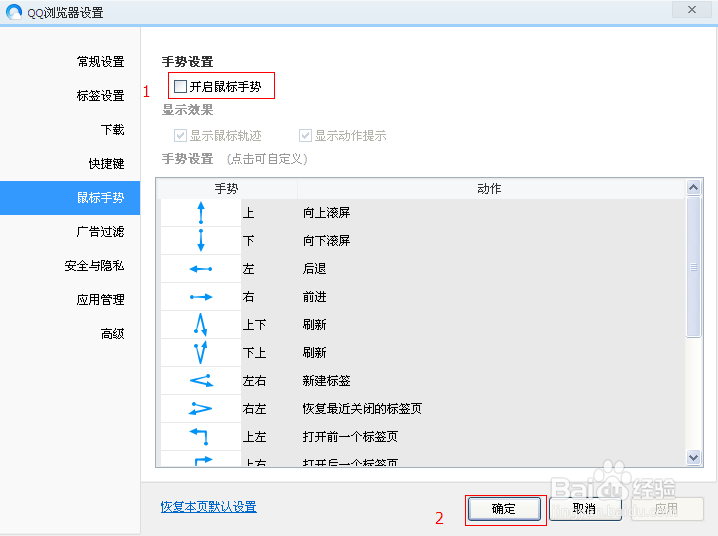Enable the 开启鼠标手势 checkbox
718x536 pixels.
(x=180, y=86)
